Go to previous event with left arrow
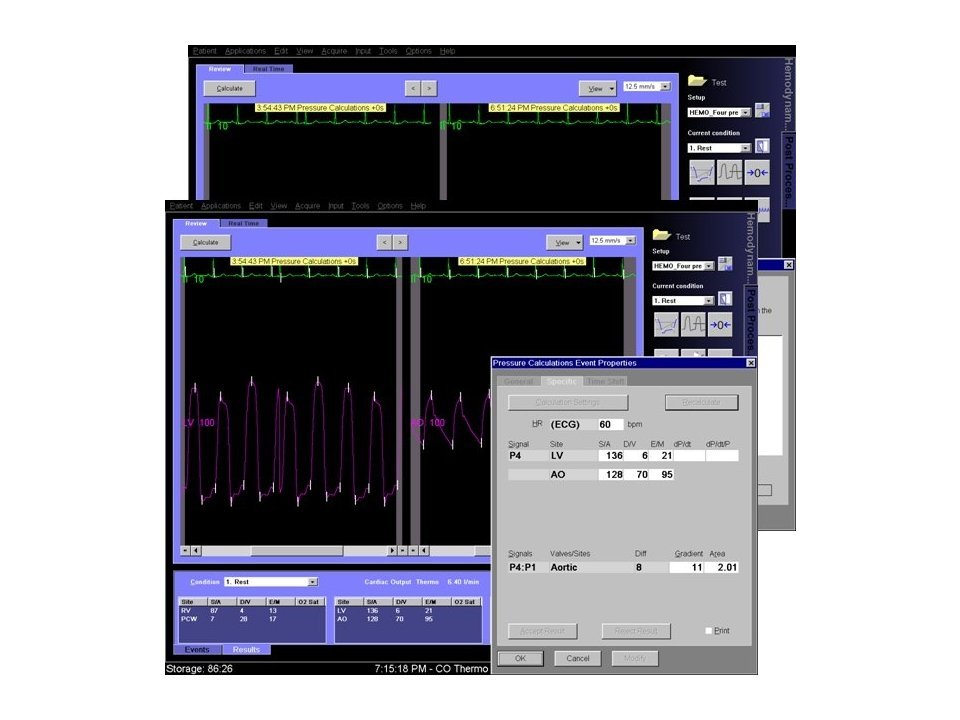 pos(384,242)
